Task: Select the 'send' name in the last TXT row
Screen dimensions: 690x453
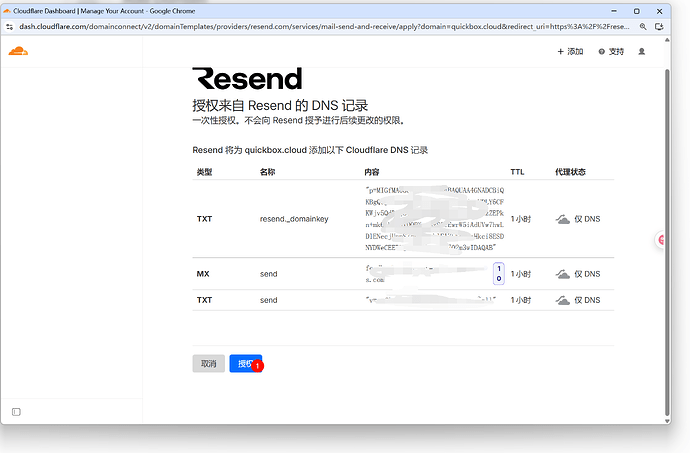Action: click(268, 300)
